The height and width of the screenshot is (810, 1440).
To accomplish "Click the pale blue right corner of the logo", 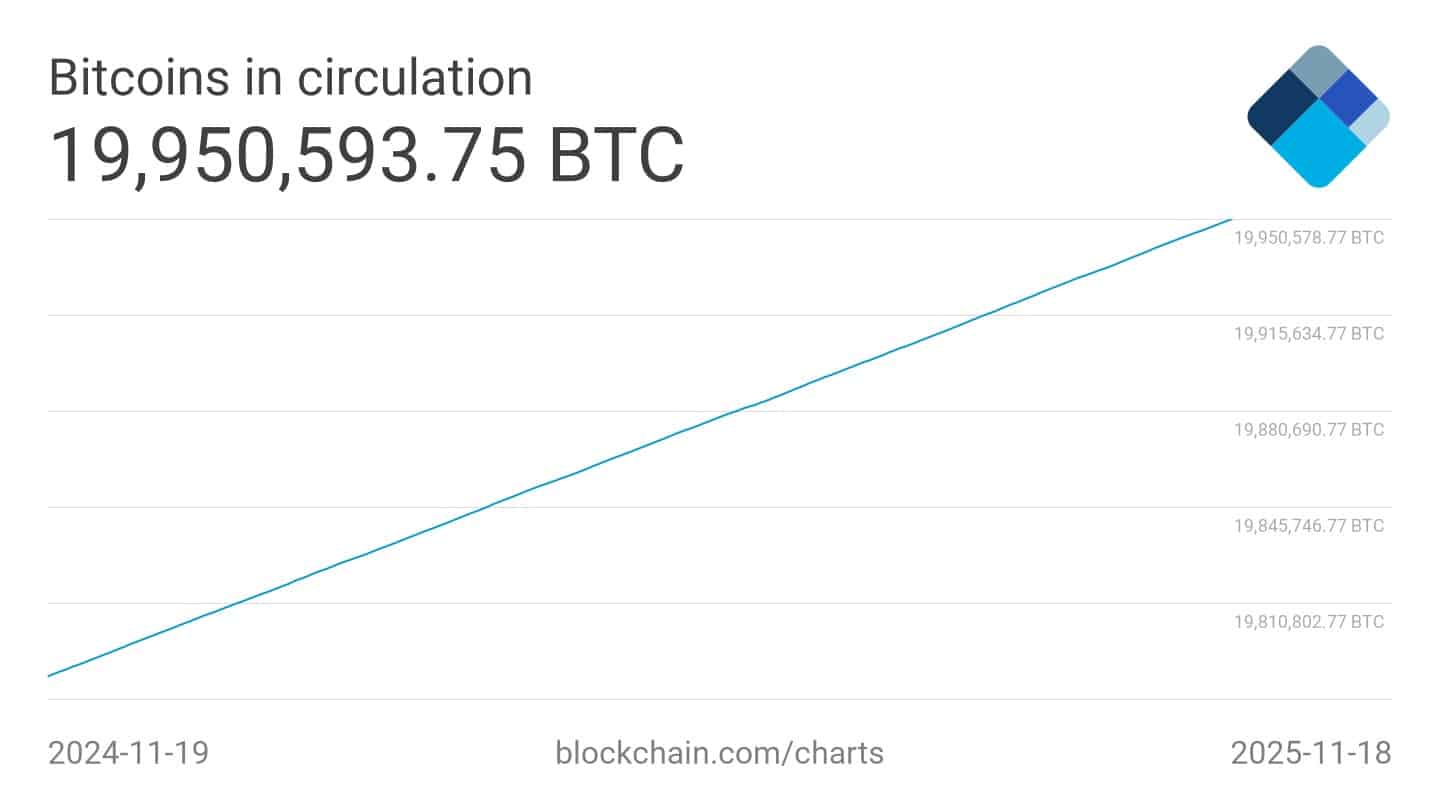I will coord(1372,120).
